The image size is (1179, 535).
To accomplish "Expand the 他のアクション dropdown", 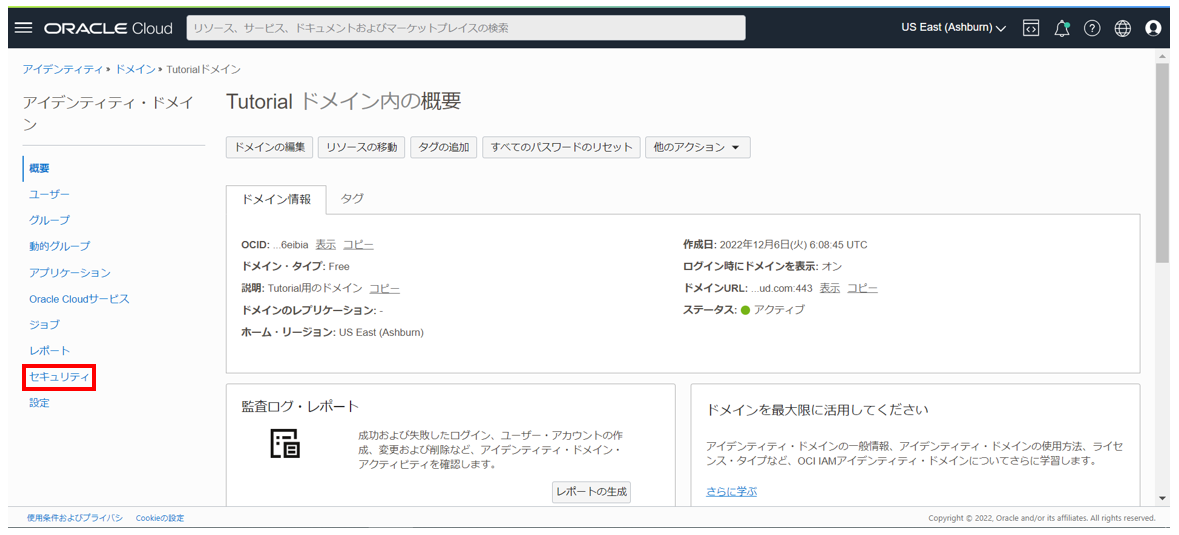I will (697, 147).
